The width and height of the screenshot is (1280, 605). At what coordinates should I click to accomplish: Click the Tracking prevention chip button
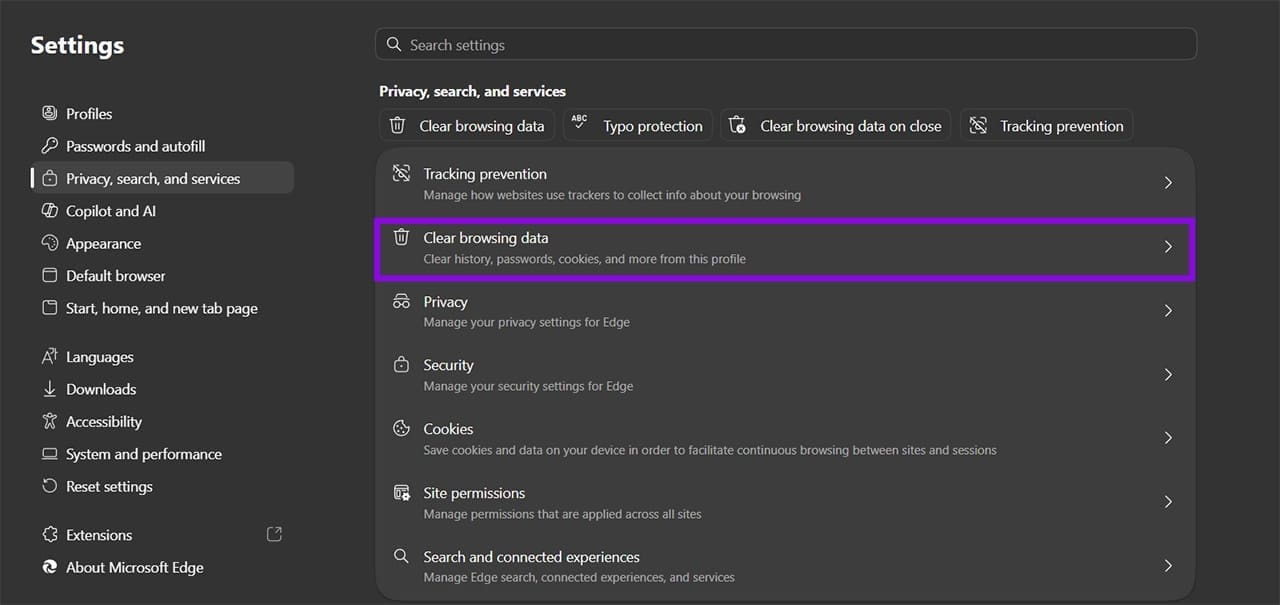point(1047,126)
